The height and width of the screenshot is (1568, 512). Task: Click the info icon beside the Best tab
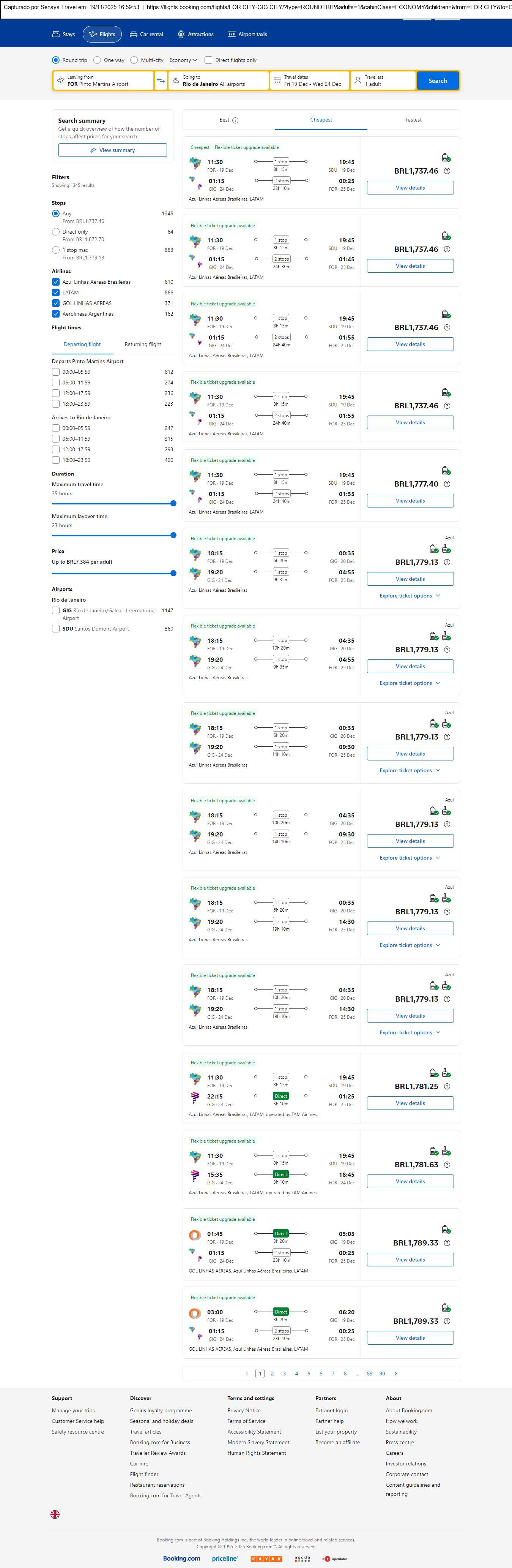click(235, 120)
